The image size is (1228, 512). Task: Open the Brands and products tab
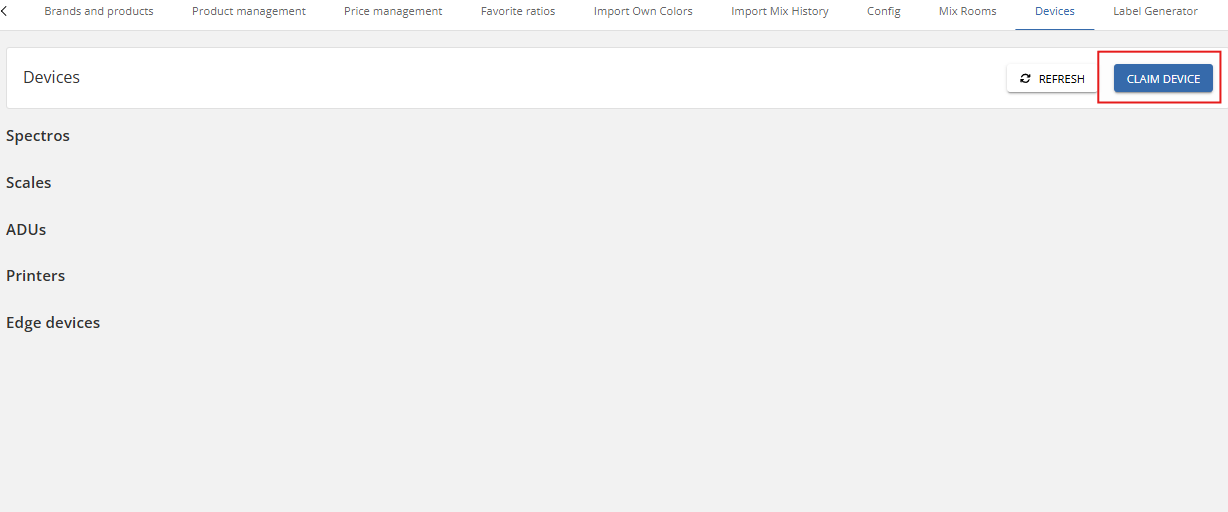pyautogui.click(x=99, y=12)
